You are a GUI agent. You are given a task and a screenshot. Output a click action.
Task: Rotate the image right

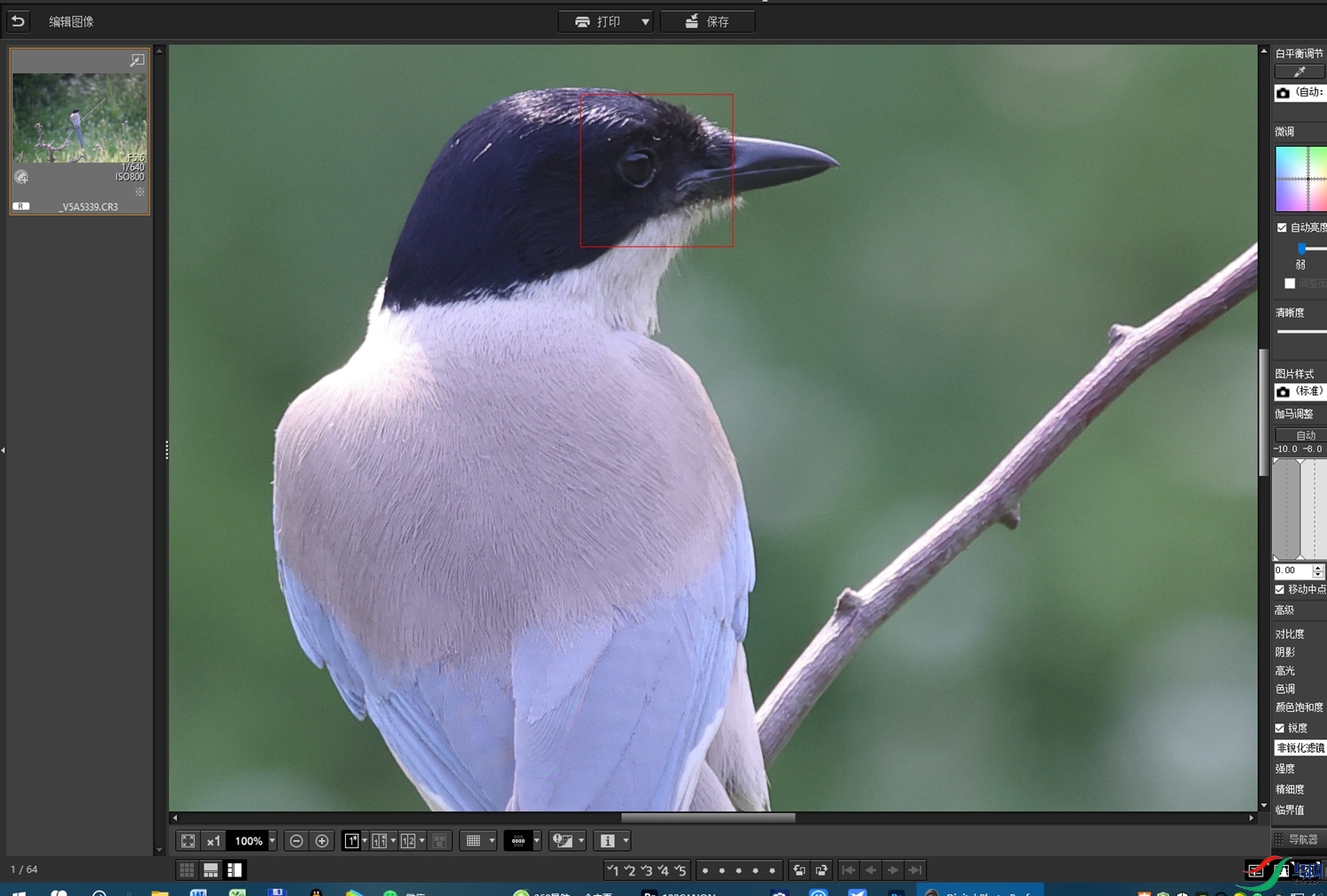click(822, 870)
